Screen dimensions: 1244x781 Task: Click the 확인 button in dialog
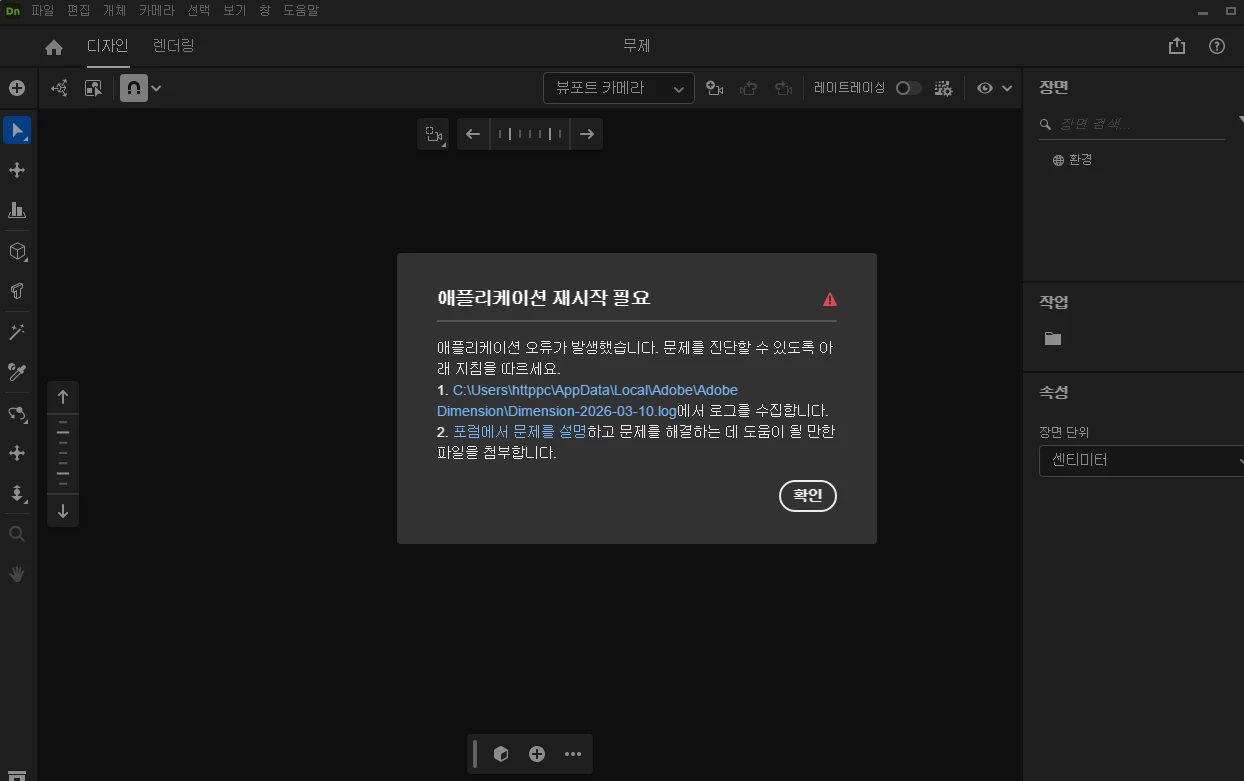808,495
